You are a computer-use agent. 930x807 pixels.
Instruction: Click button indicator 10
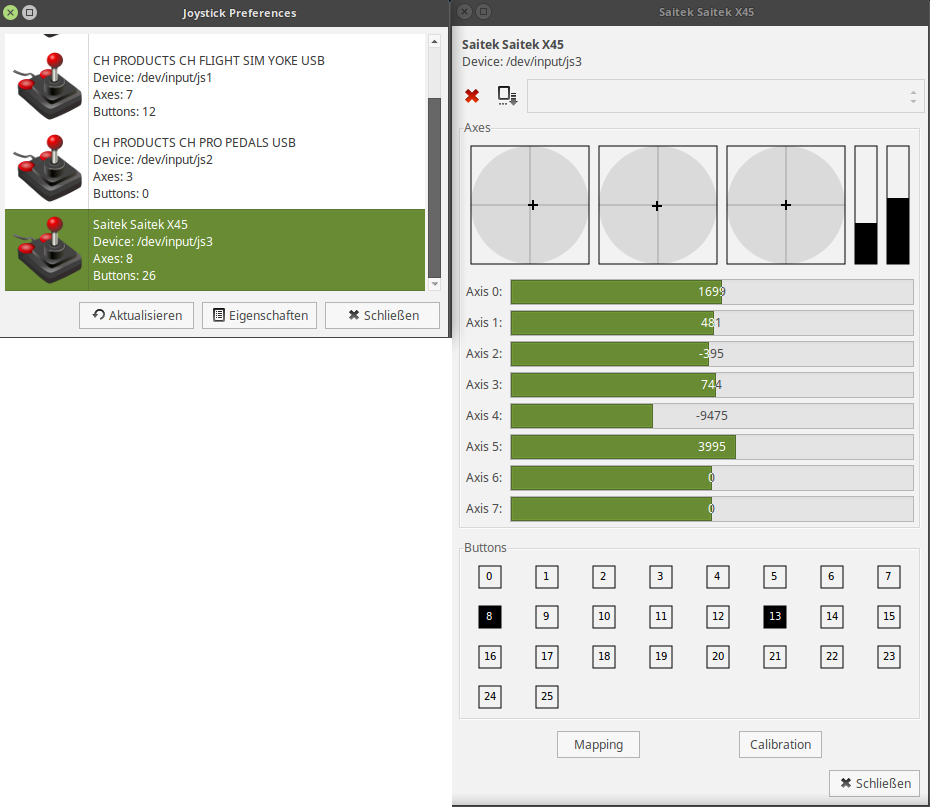[x=603, y=616]
